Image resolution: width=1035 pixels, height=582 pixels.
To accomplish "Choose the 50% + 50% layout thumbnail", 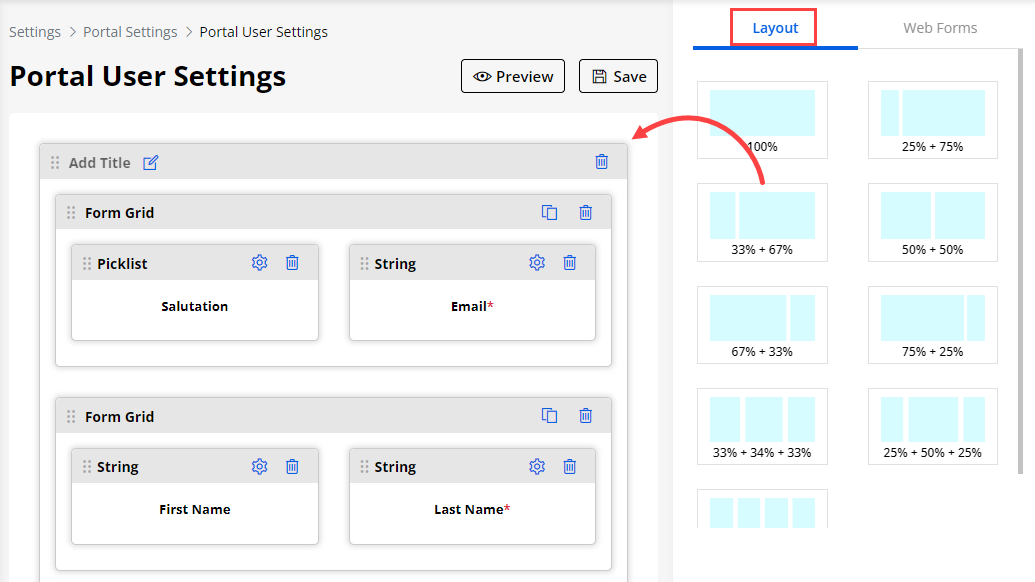I will (932, 222).
